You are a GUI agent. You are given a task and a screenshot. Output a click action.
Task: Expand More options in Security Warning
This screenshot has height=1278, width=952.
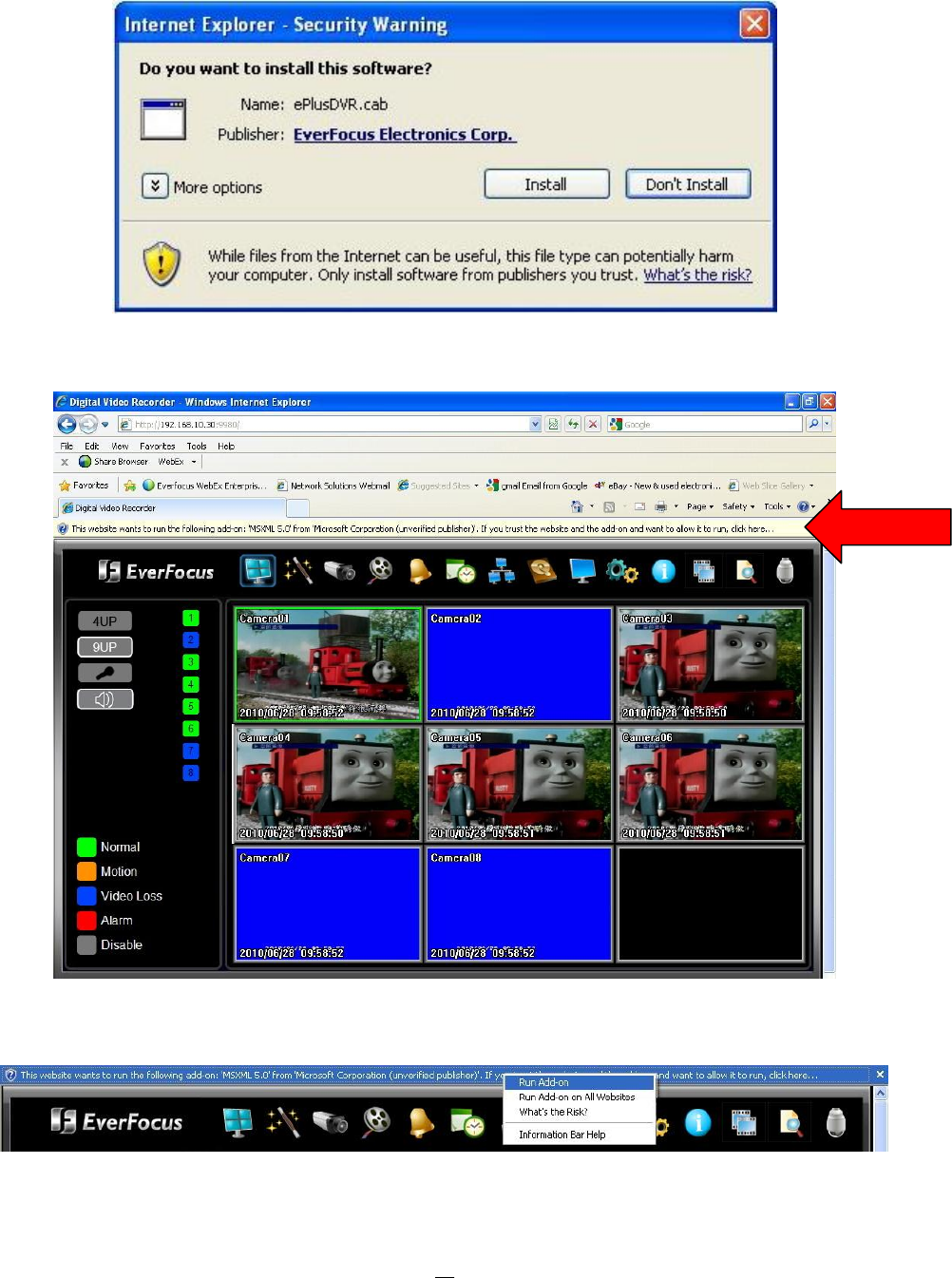[x=155, y=186]
